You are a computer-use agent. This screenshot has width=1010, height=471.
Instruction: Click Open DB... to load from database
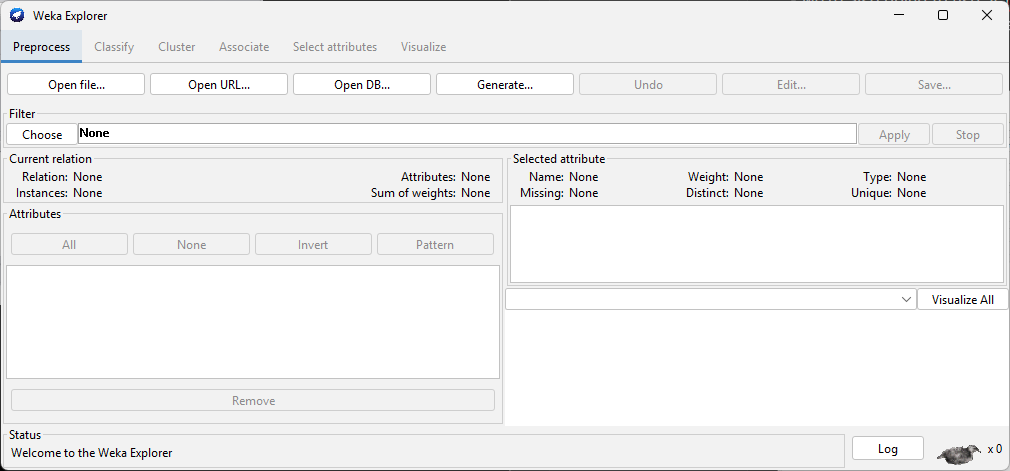(x=362, y=84)
